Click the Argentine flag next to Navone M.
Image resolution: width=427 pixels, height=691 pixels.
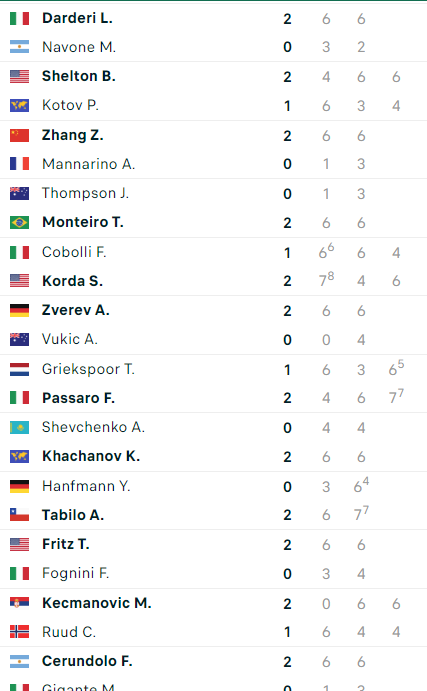[x=19, y=47]
